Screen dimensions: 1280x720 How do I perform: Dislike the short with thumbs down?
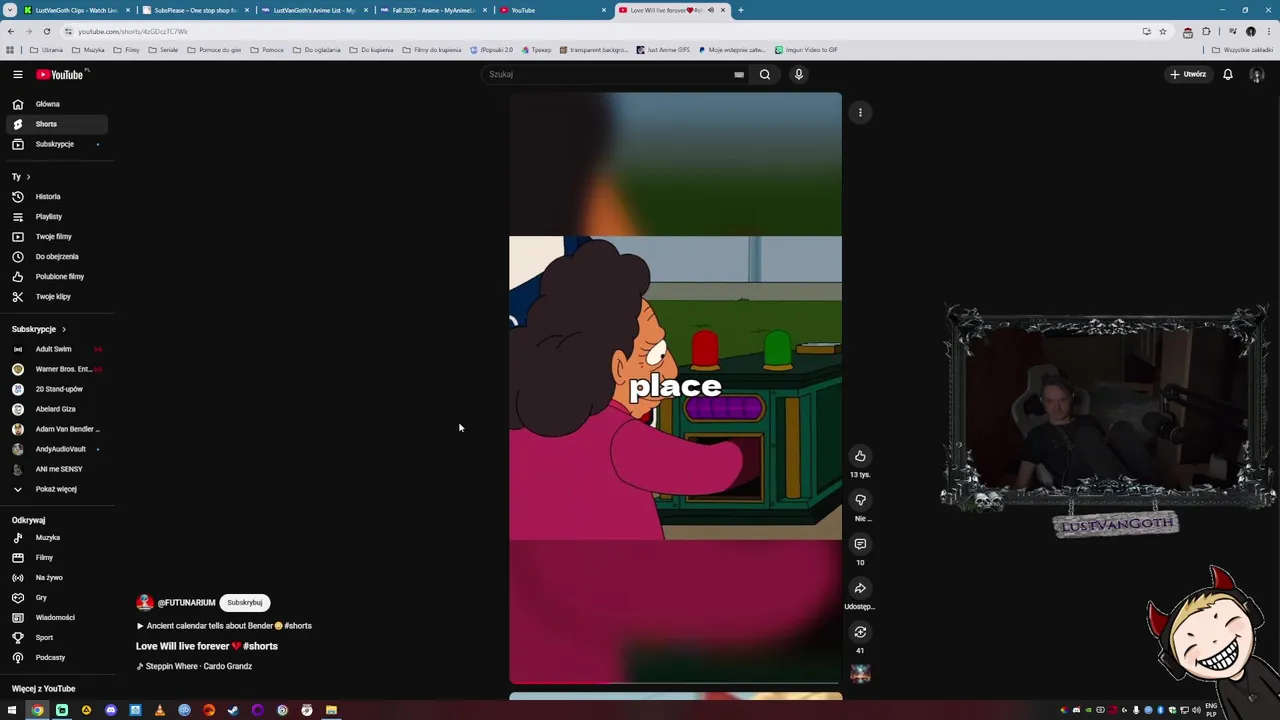(x=860, y=500)
